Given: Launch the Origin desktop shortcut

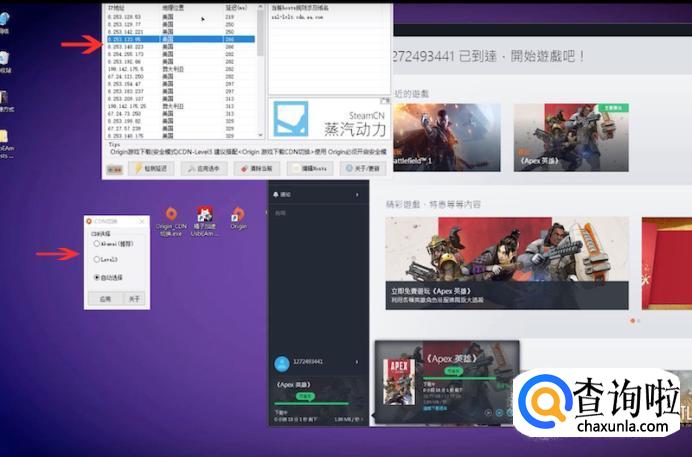Looking at the screenshot, I should pyautogui.click(x=238, y=219).
